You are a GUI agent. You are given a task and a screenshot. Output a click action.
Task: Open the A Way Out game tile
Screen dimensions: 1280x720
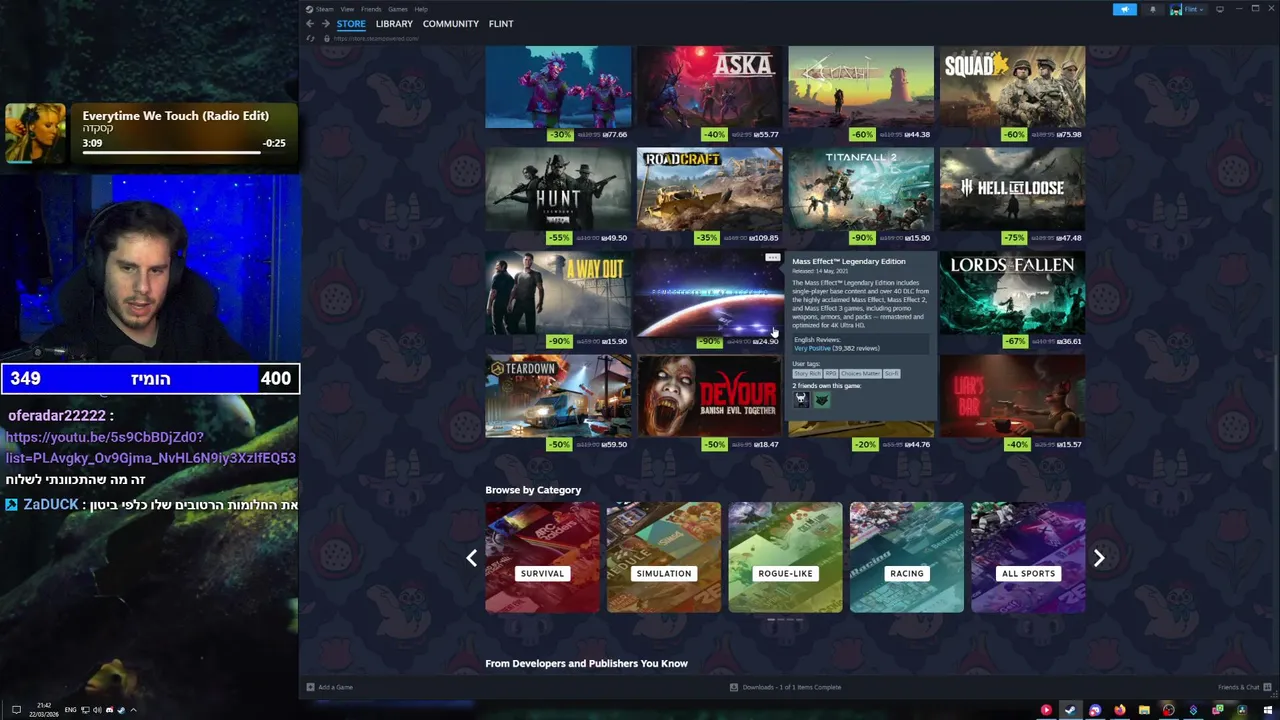558,294
